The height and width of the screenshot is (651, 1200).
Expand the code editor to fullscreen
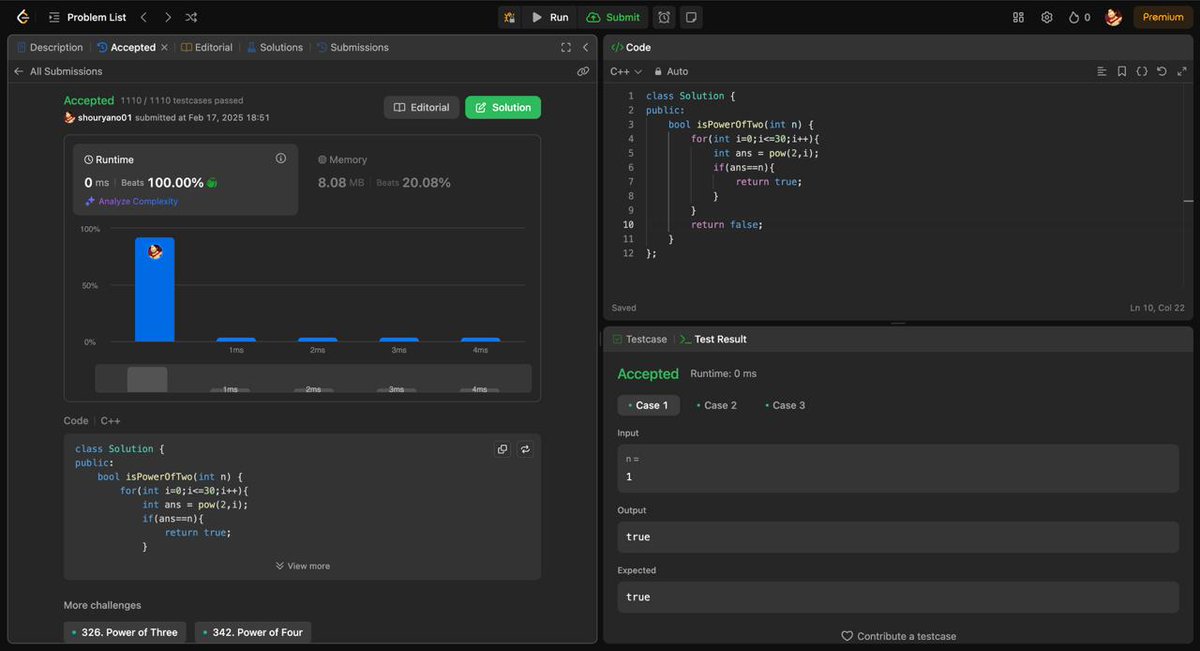(x=1182, y=71)
